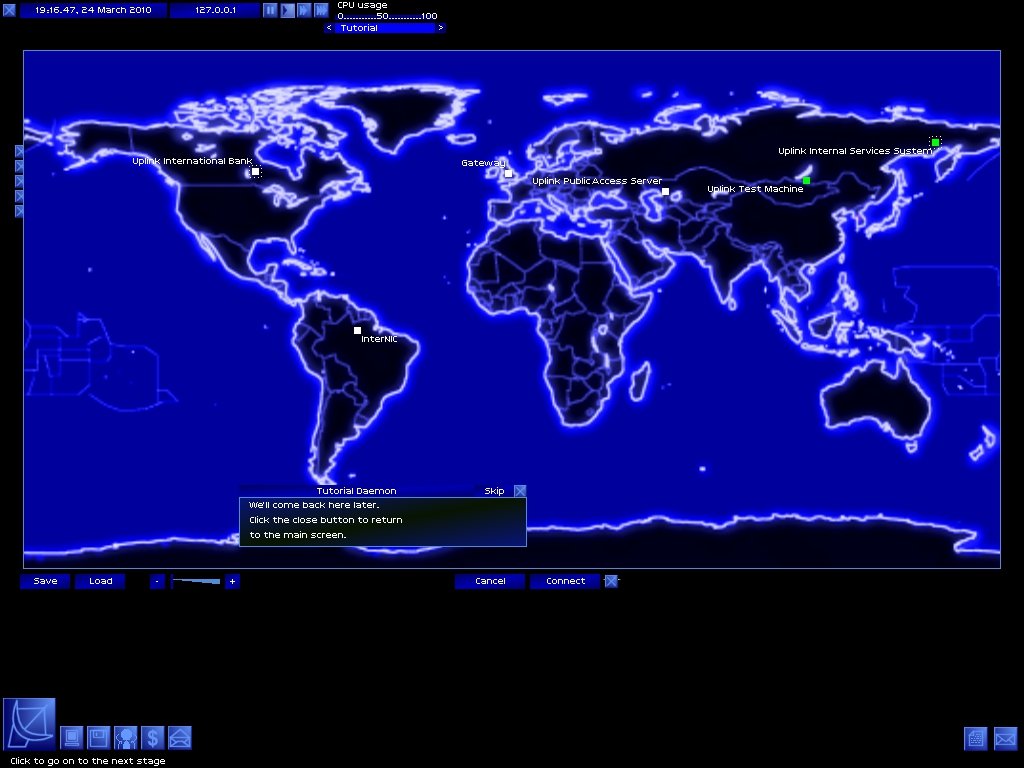Open the received email icon bottom right
The width and height of the screenshot is (1024, 768).
[1006, 739]
